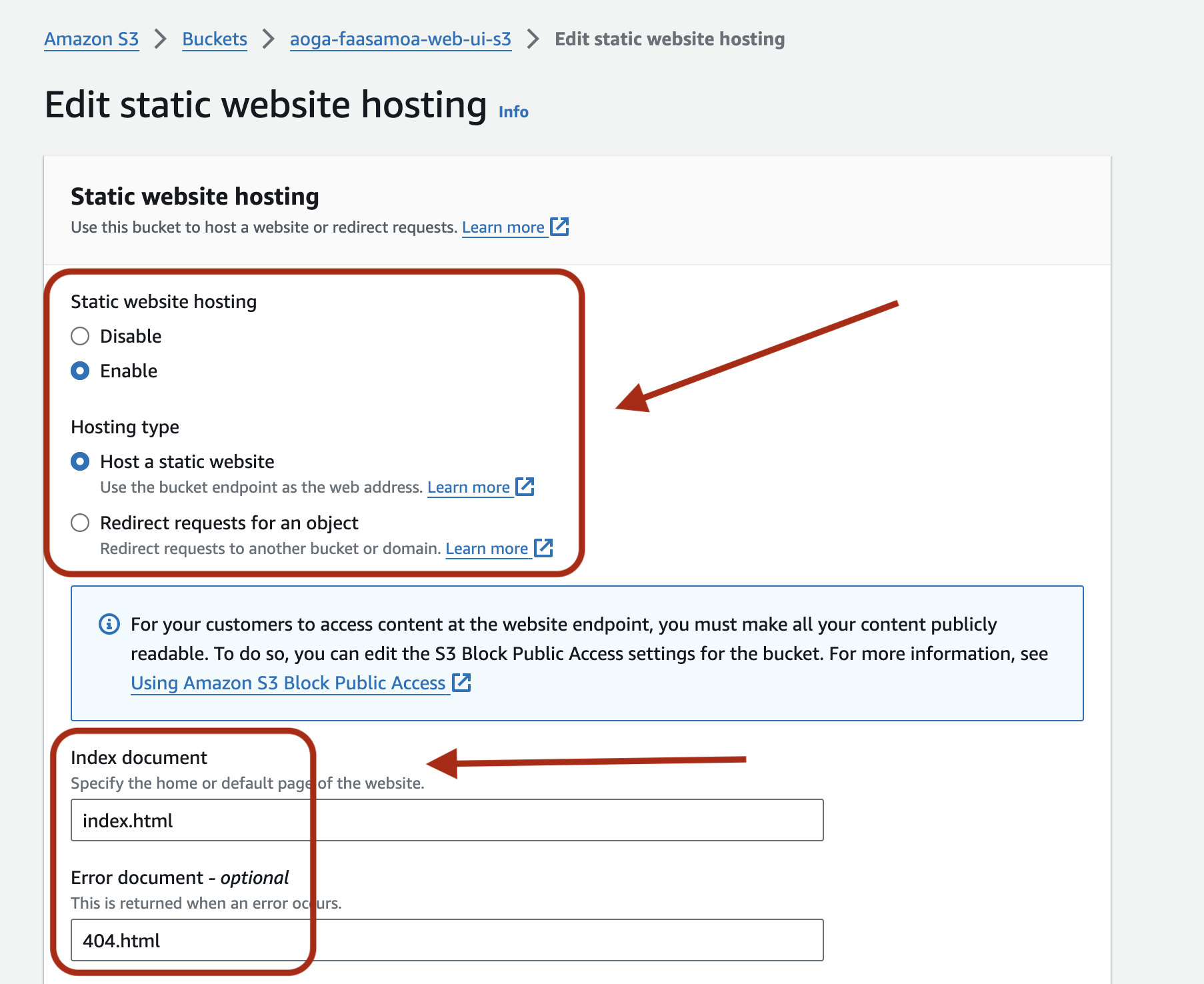Screen dimensions: 1204x984
Task: Click external link icon beside bucket endpoint Learn more
Action: click(x=525, y=487)
